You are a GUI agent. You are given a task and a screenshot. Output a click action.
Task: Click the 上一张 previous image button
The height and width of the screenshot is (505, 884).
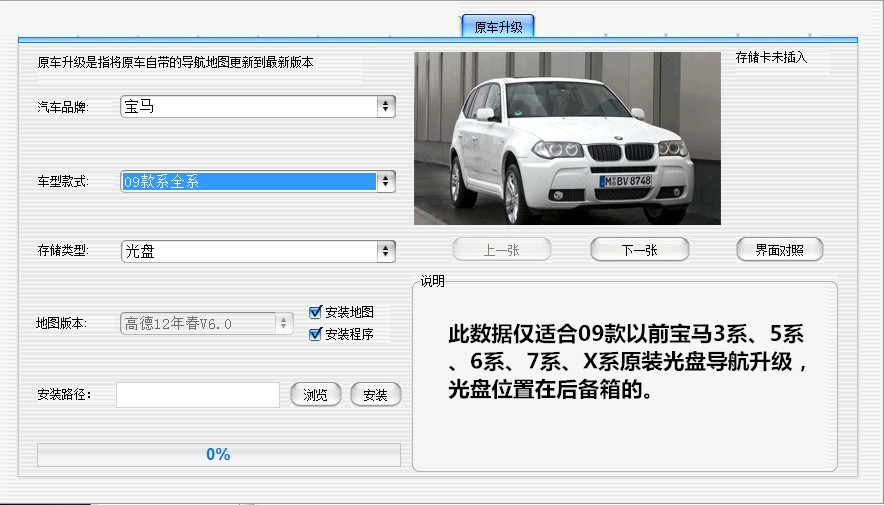pos(502,250)
